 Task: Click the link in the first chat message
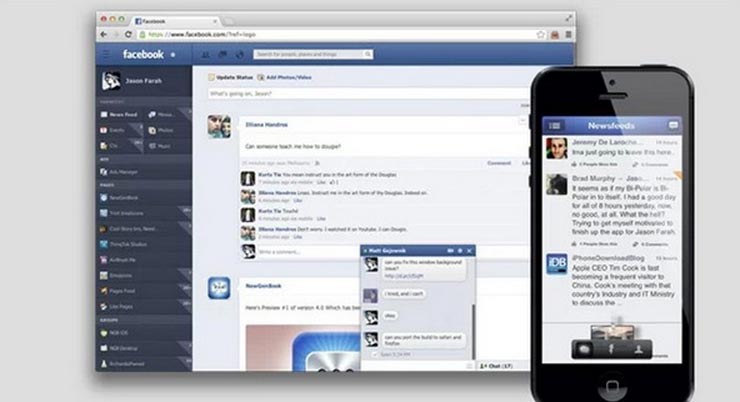tap(404, 276)
